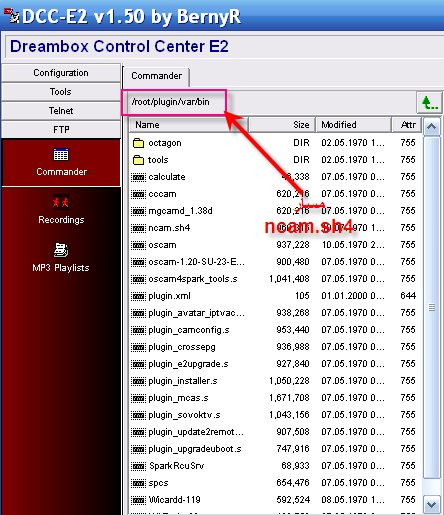Image resolution: width=444 pixels, height=515 pixels.
Task: Click the plugin_mcas.s file icon
Action: (138, 398)
